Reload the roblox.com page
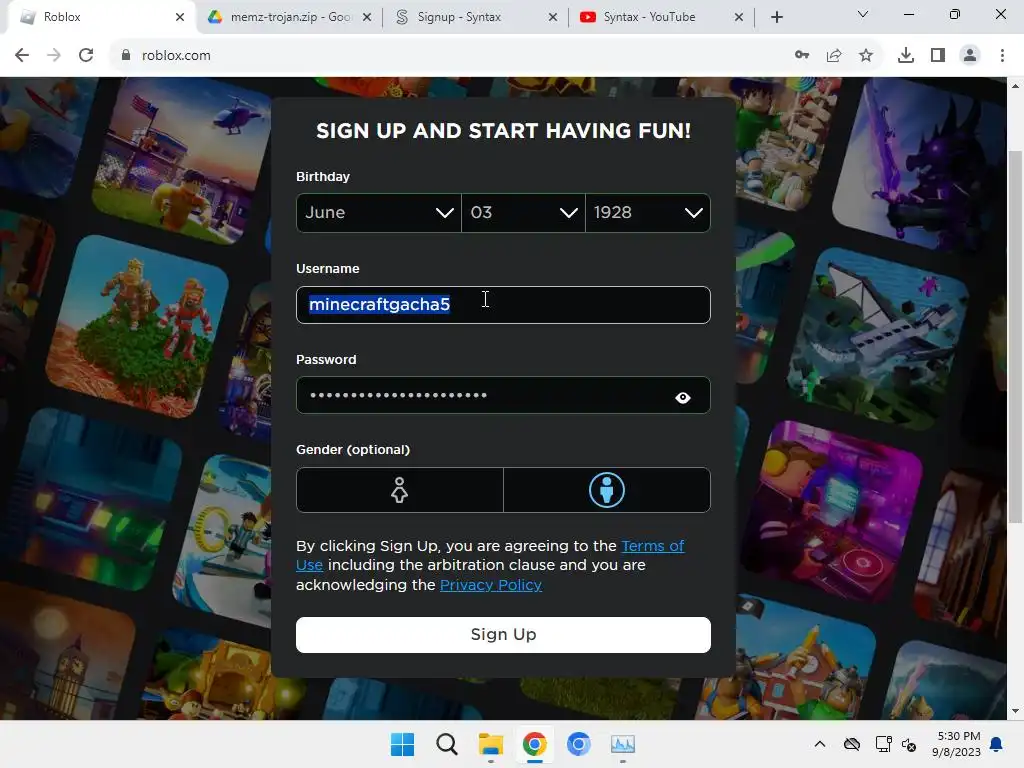 pyautogui.click(x=86, y=56)
